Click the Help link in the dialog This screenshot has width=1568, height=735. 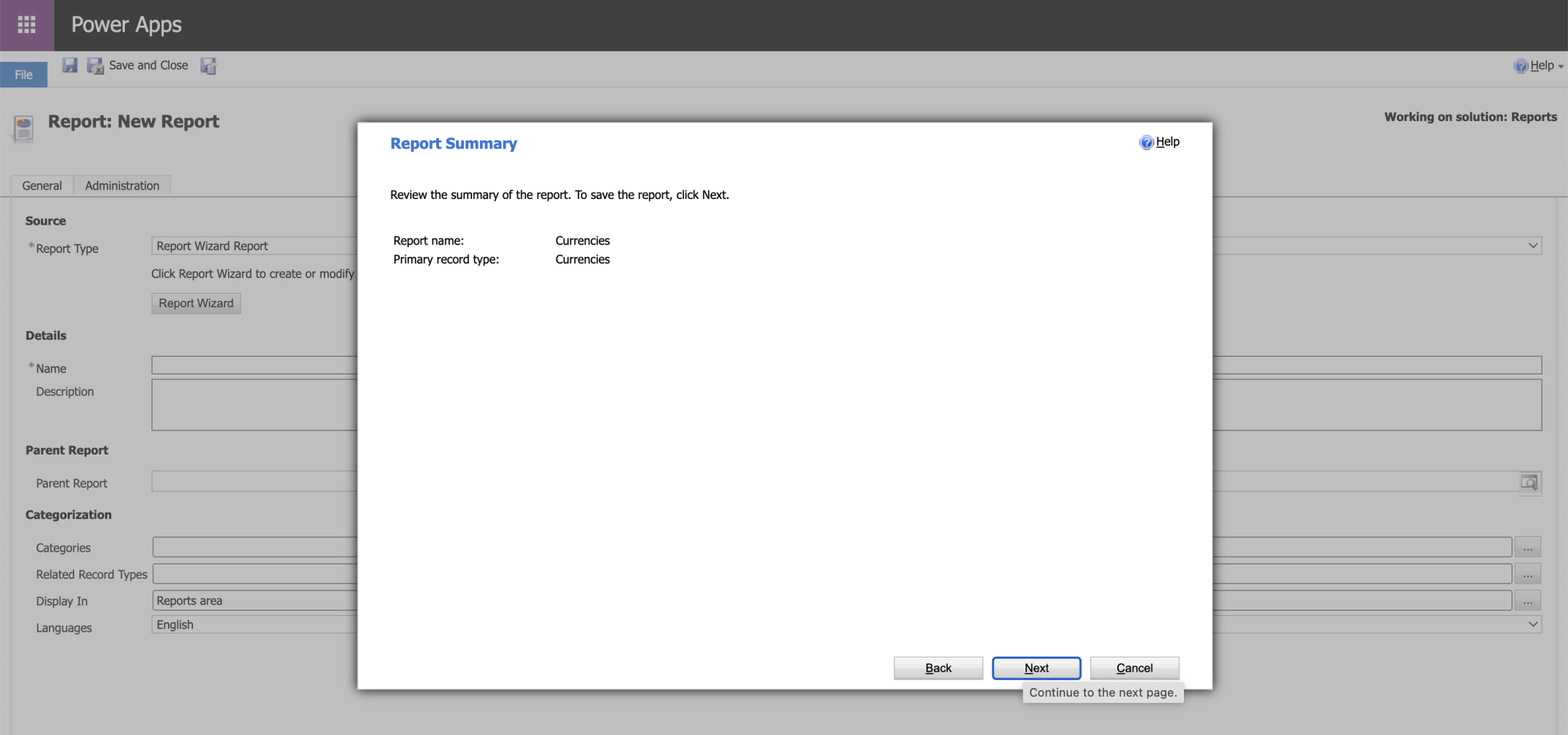click(x=1167, y=142)
